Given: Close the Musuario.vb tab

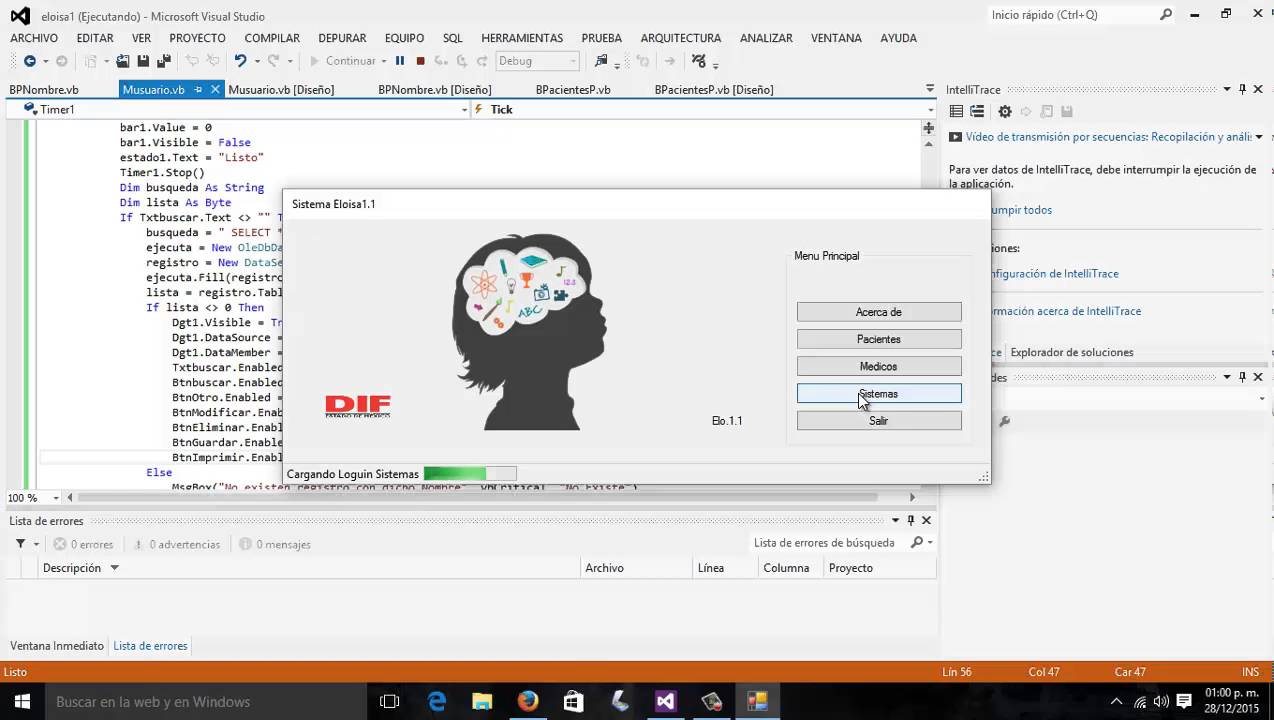Looking at the screenshot, I should click(x=215, y=89).
